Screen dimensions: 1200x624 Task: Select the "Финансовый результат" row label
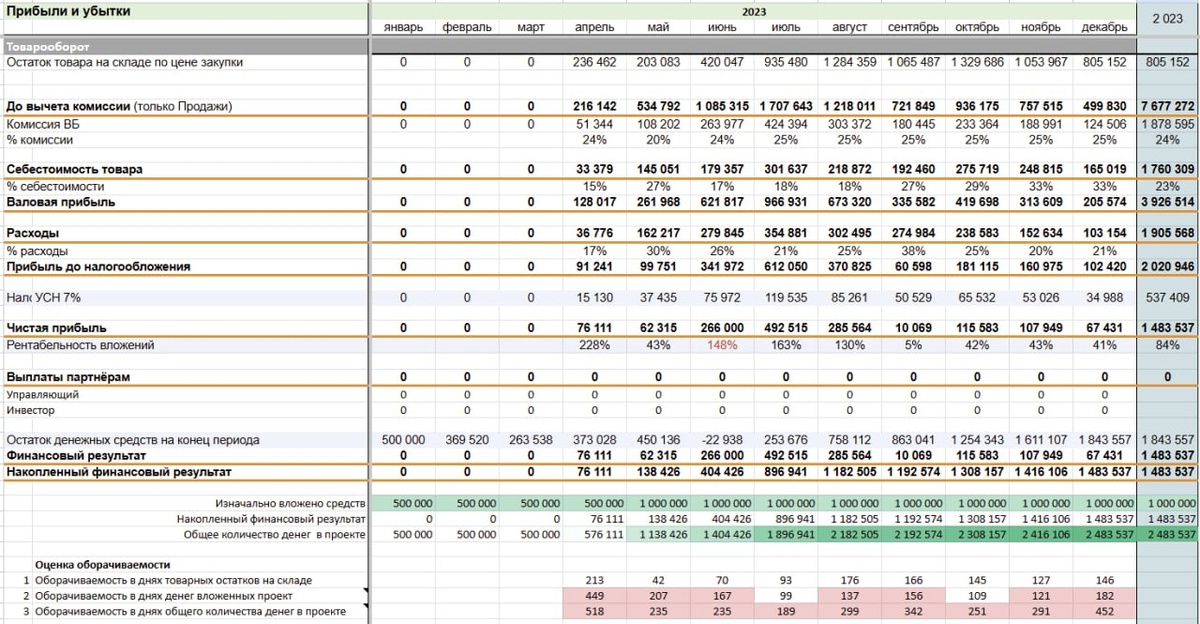pyautogui.click(x=78, y=455)
